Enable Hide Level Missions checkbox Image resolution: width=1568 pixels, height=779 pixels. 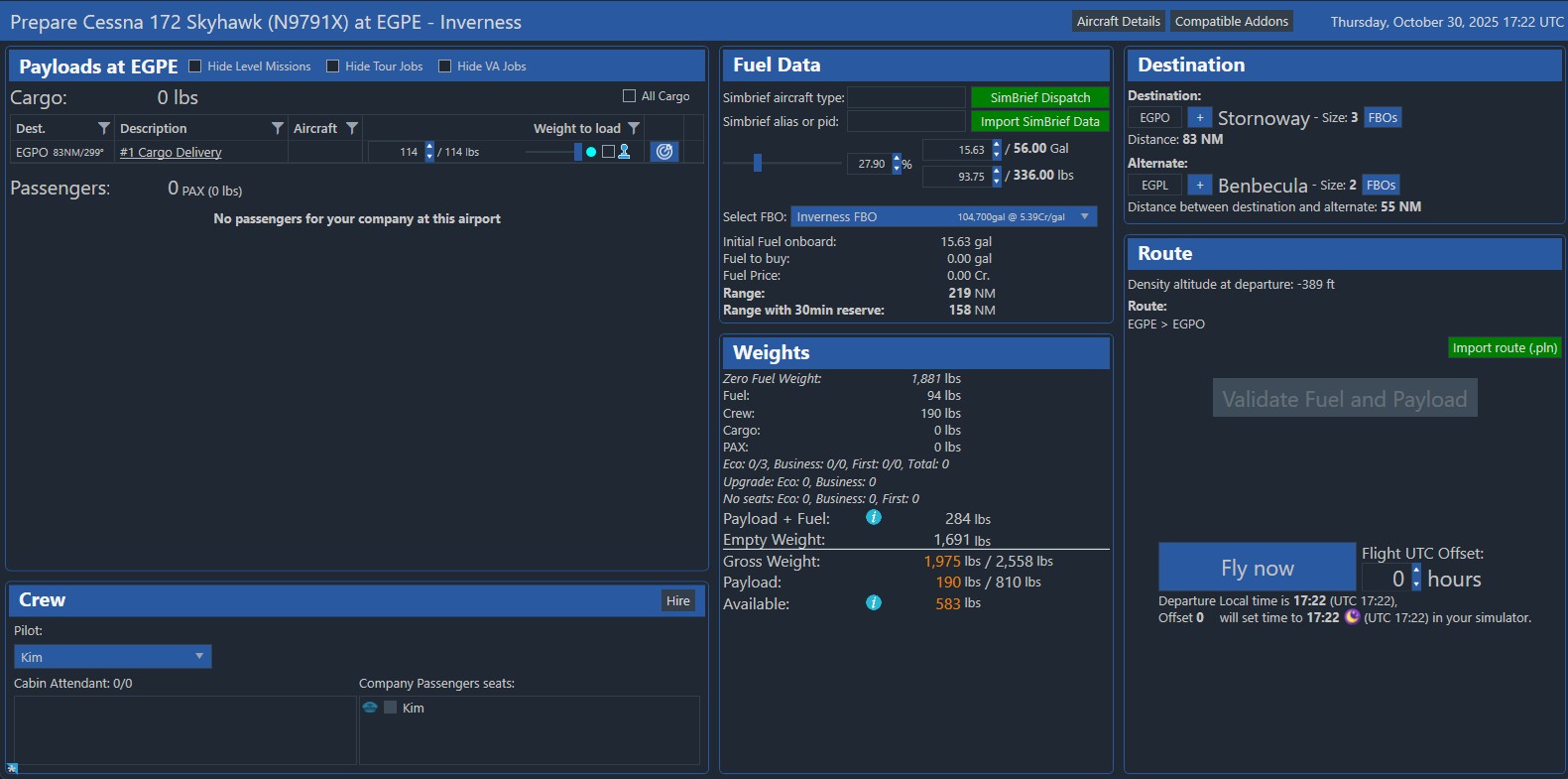tap(195, 66)
